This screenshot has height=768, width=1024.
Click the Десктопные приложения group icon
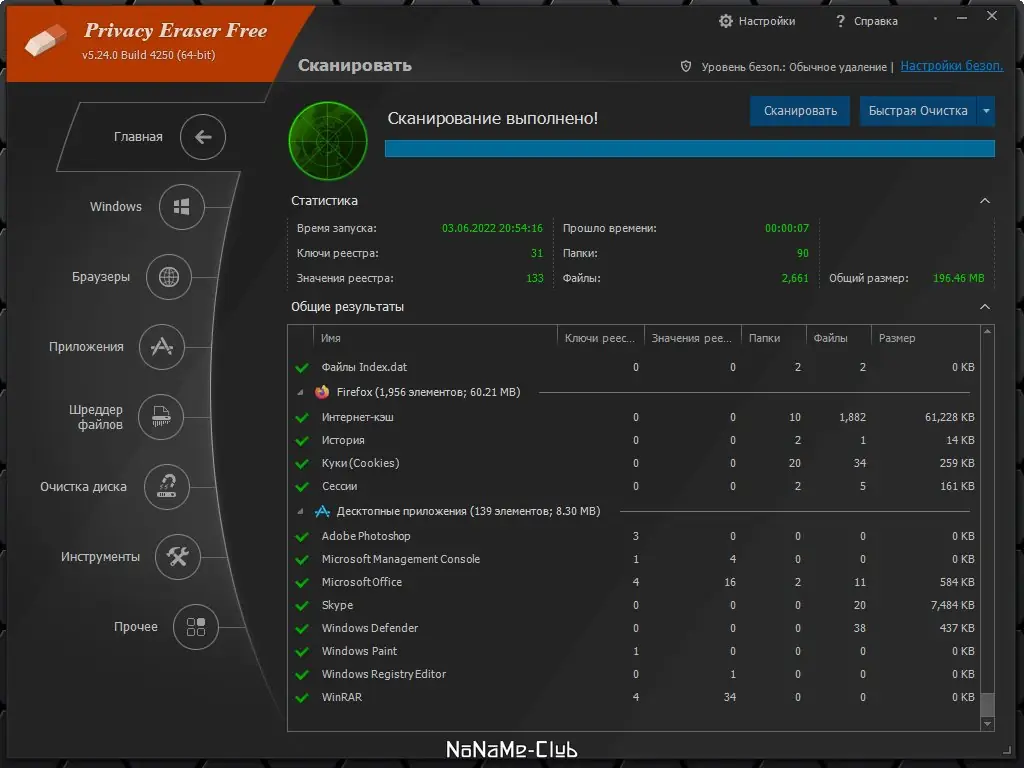322,511
